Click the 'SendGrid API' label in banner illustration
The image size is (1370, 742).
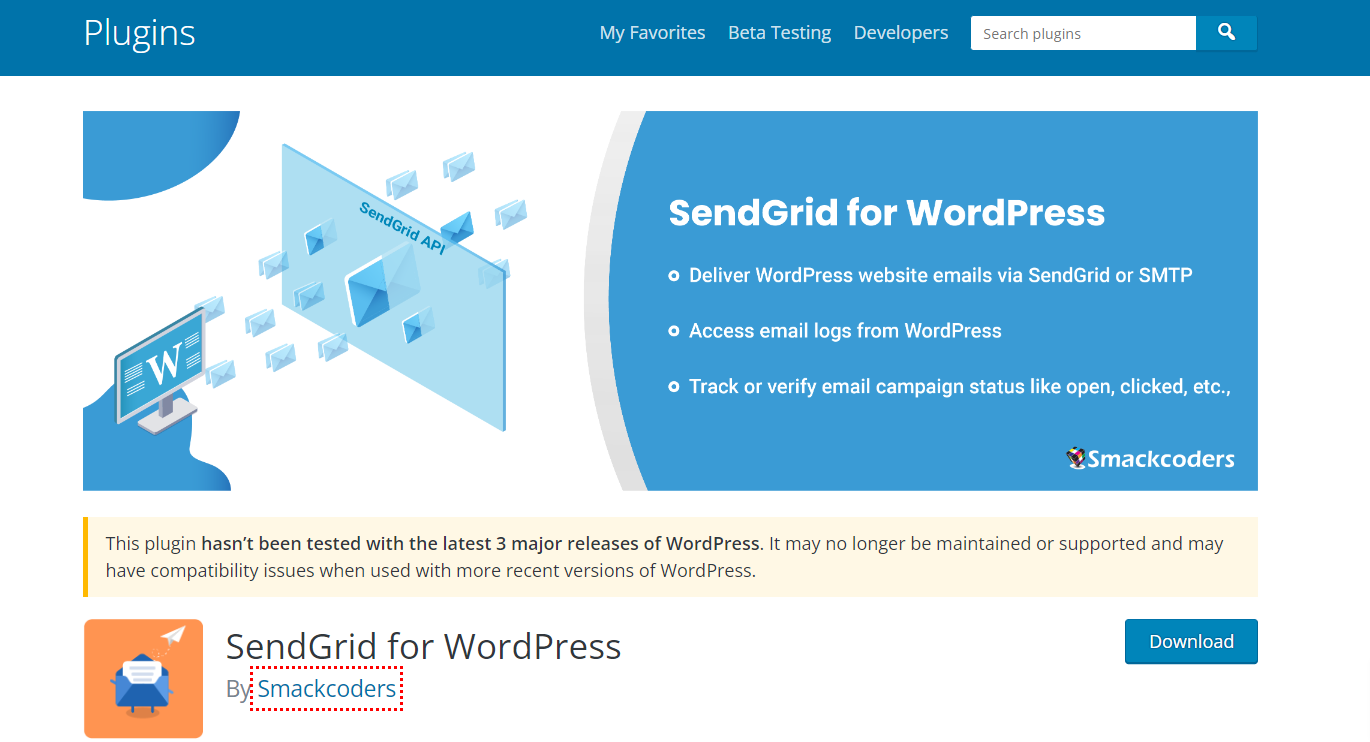coord(402,227)
